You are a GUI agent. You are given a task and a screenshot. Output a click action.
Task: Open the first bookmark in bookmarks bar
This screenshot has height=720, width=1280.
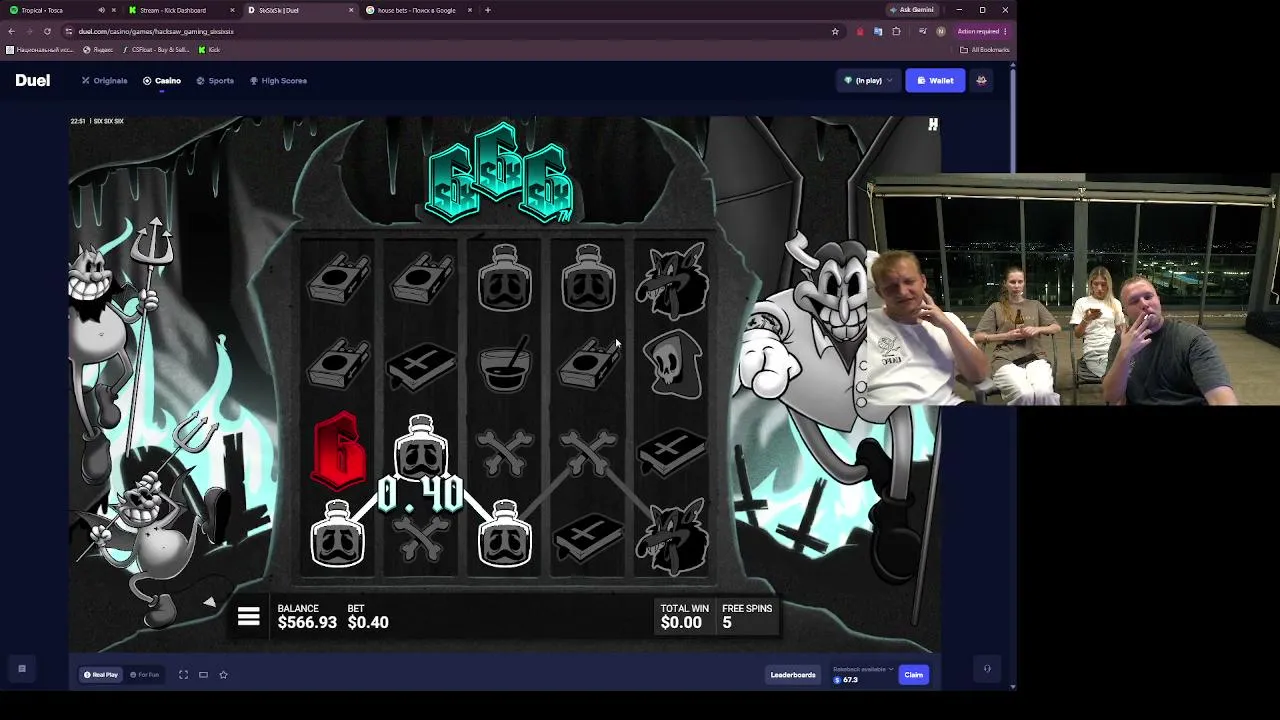40,50
